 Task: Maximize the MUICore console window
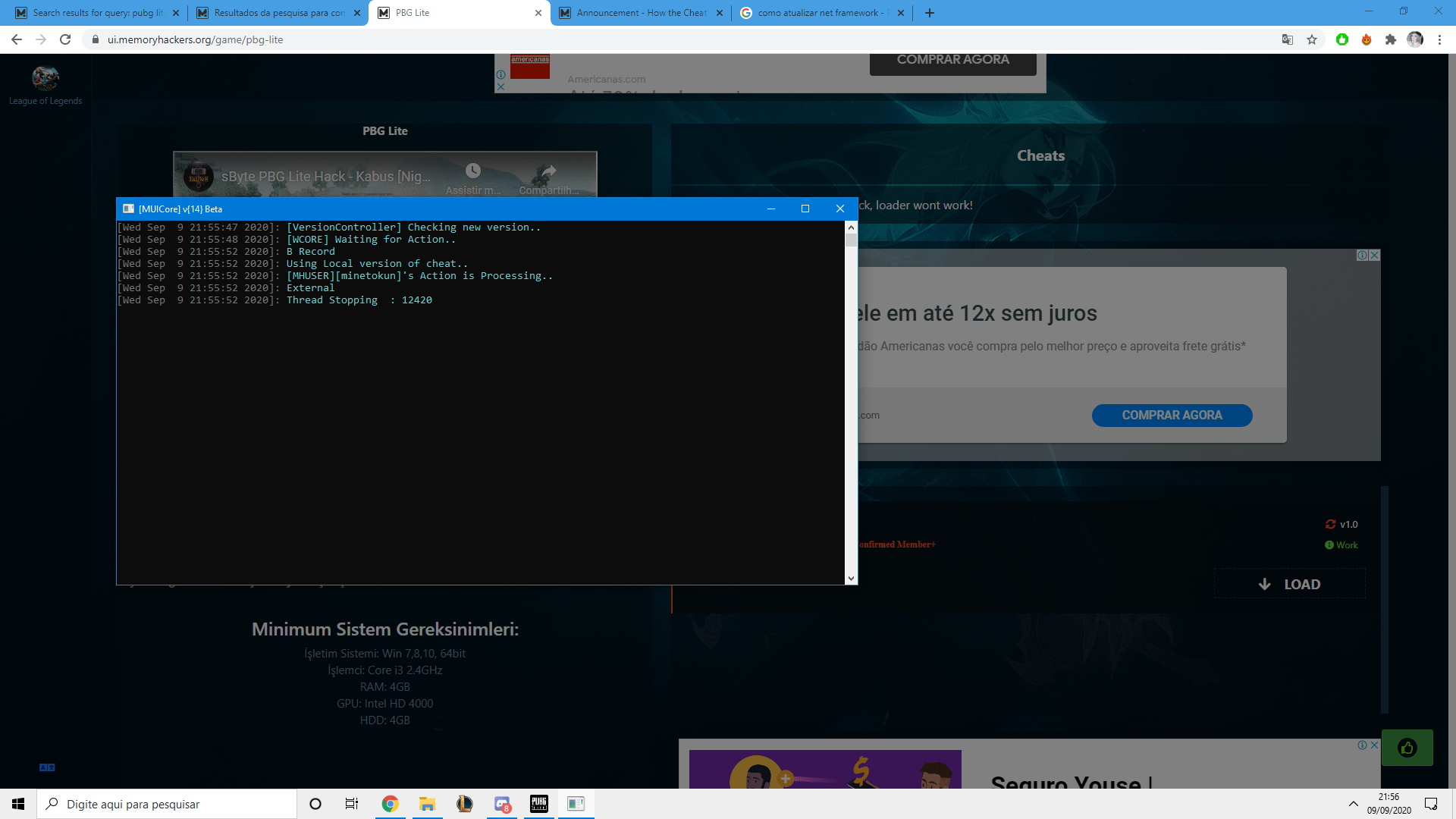[805, 209]
